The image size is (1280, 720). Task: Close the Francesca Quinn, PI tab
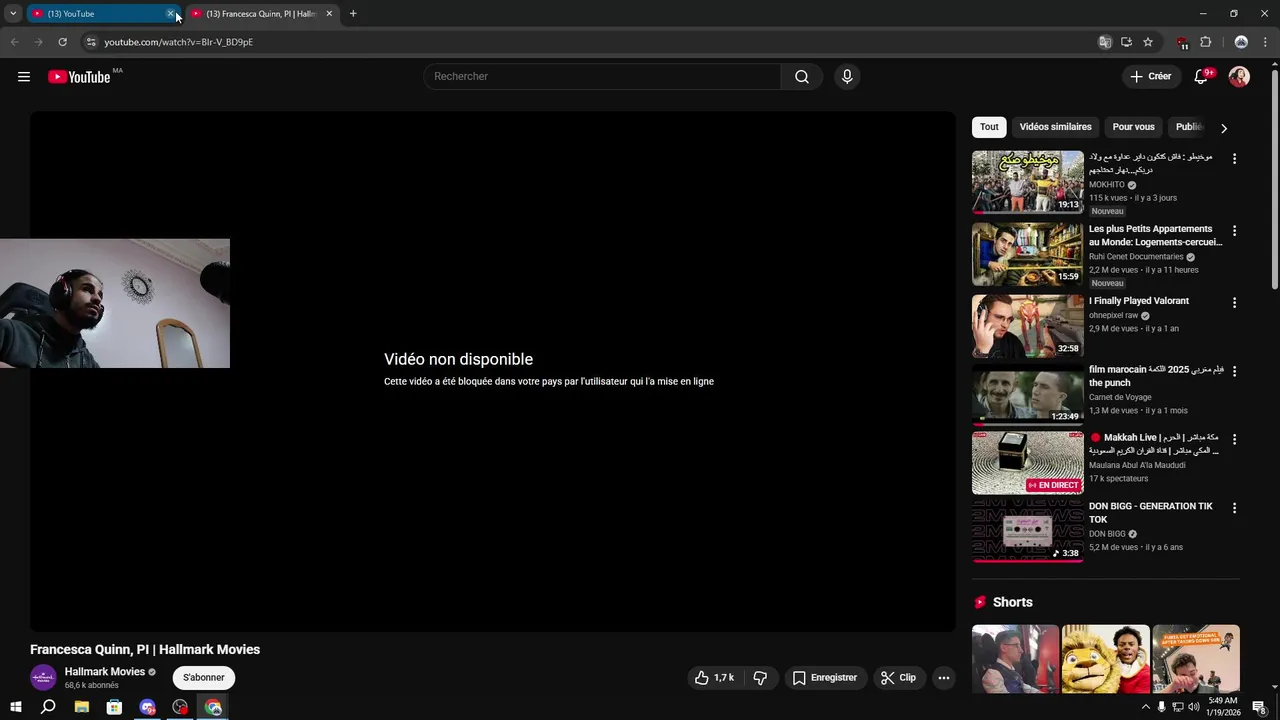coord(329,14)
